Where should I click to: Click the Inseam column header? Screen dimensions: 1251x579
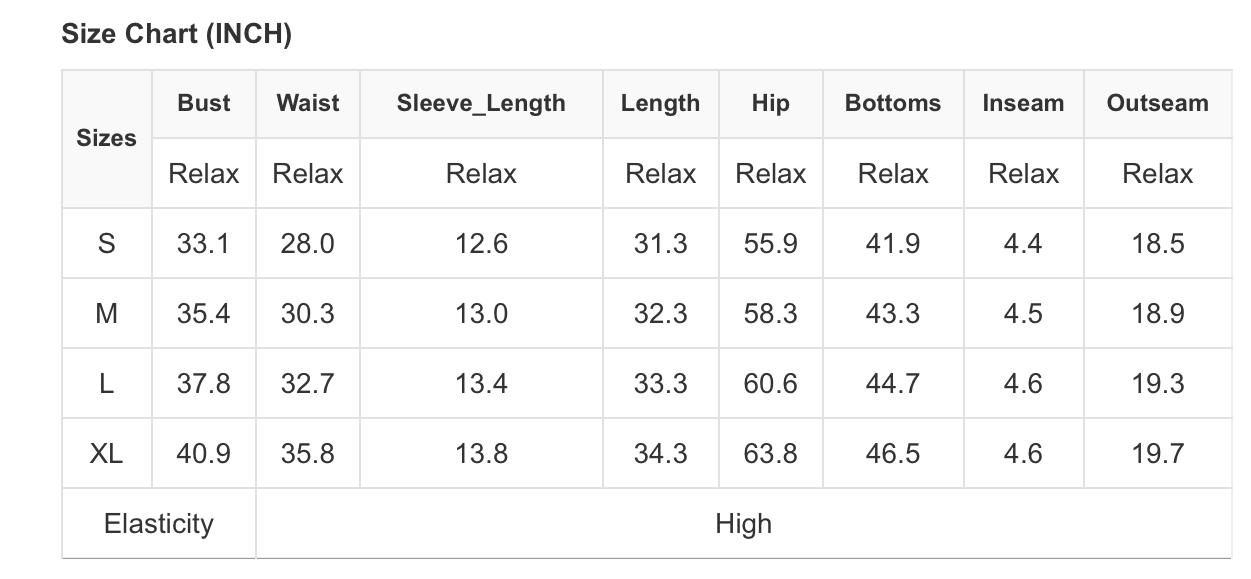1023,103
